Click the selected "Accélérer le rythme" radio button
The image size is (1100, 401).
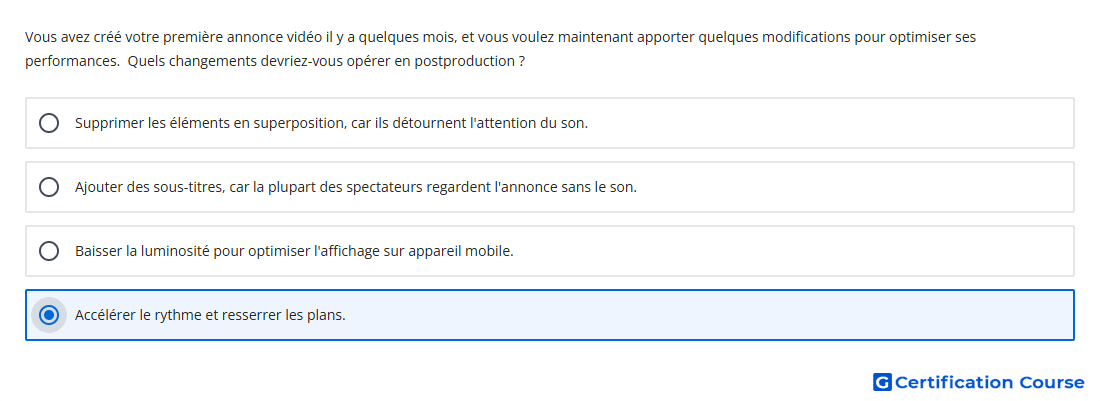tap(49, 315)
